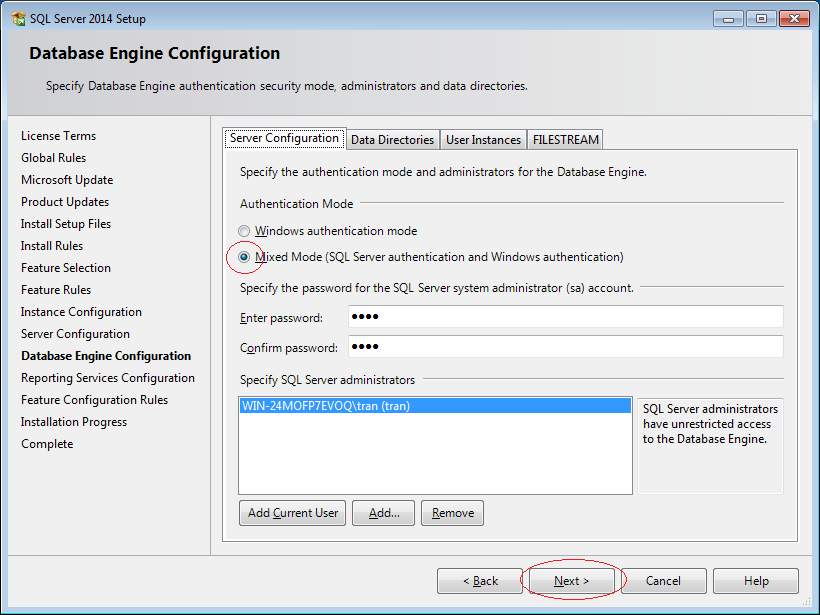Click the Confirm password field
This screenshot has height=615, width=820.
point(566,346)
